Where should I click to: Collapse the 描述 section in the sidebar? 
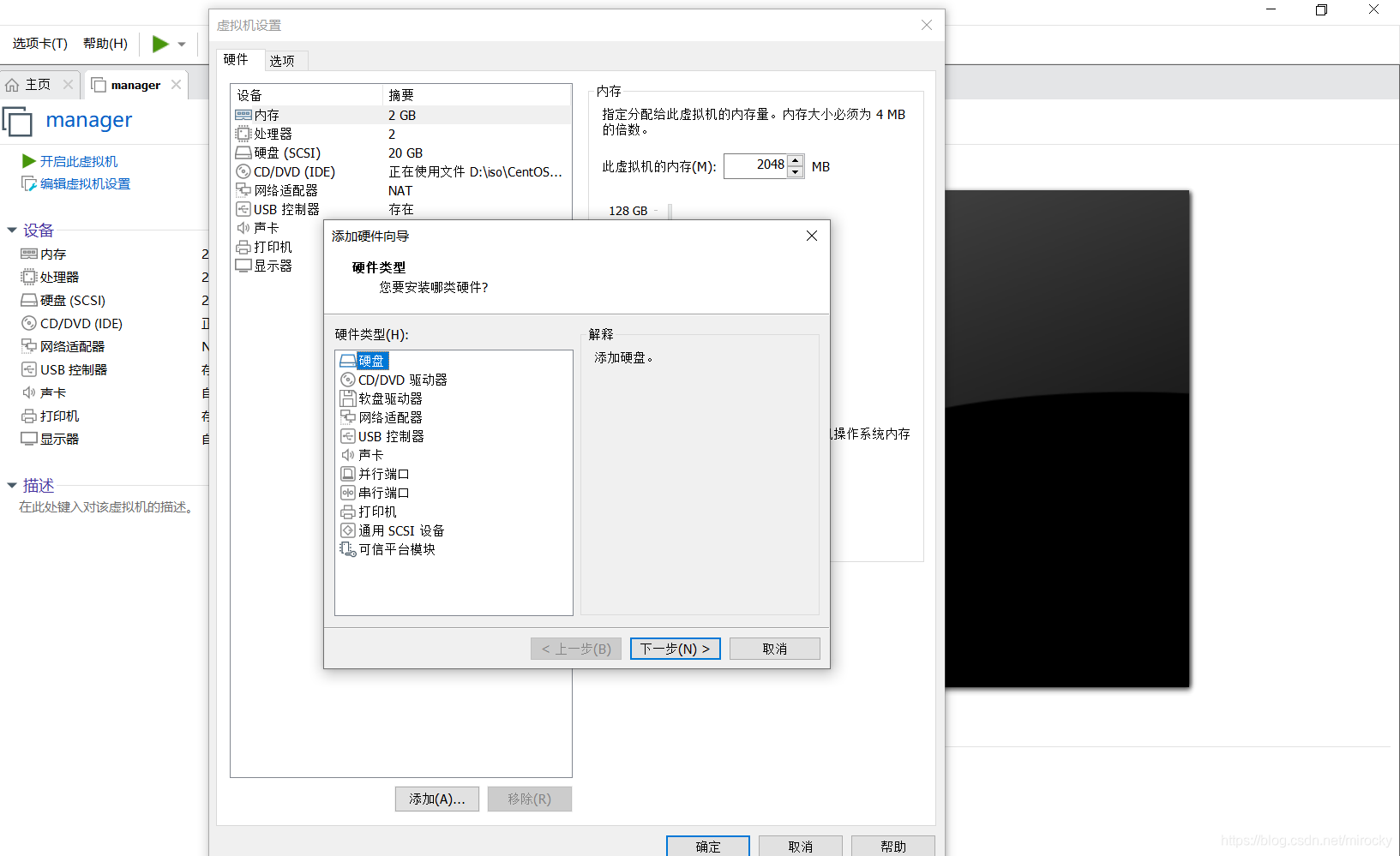(11, 485)
